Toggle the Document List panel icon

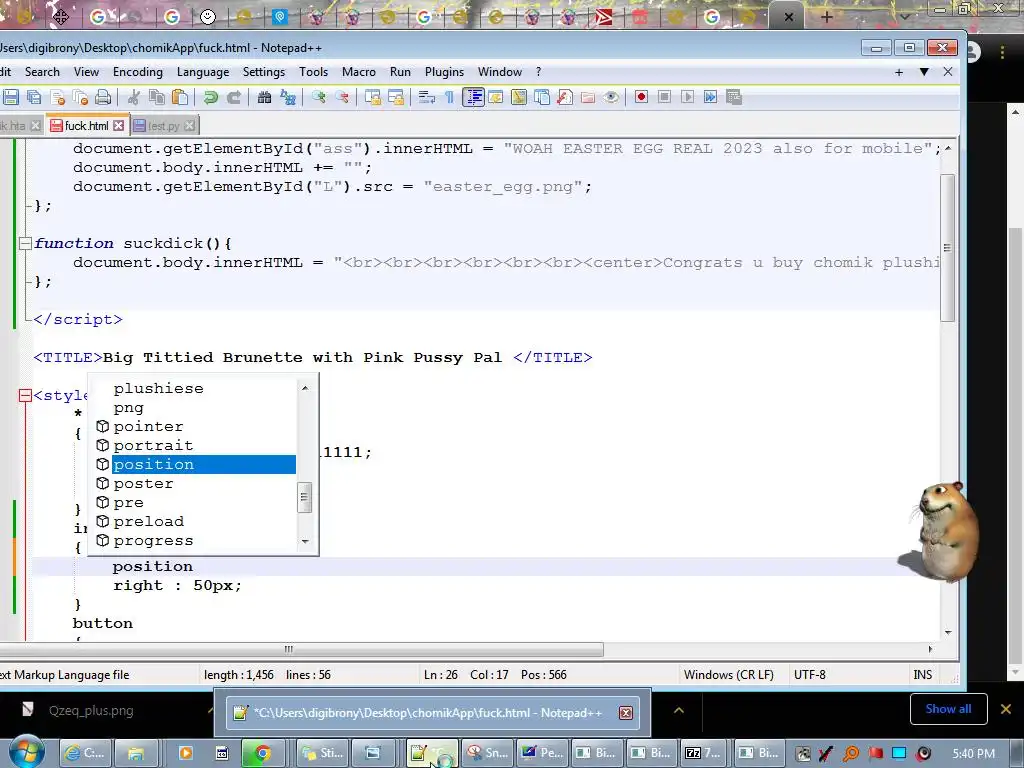point(542,97)
